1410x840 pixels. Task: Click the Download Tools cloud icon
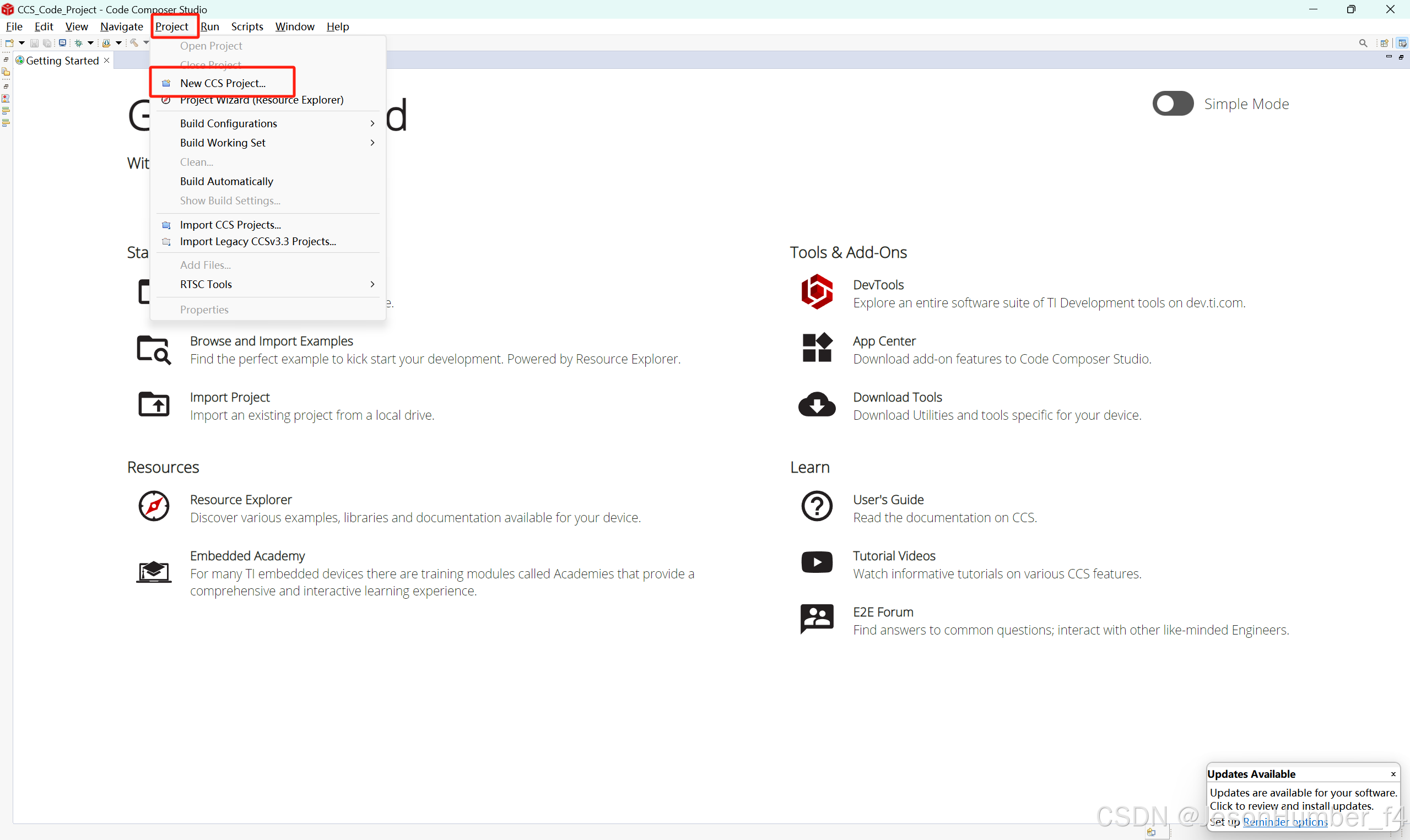(x=816, y=404)
